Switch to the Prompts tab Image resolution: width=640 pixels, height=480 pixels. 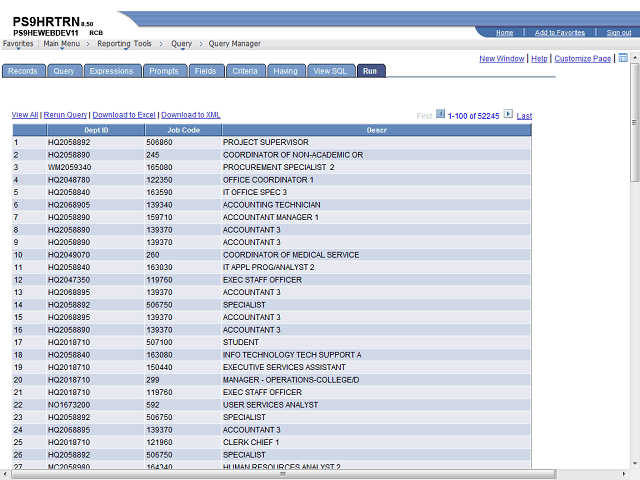pyautogui.click(x=164, y=71)
